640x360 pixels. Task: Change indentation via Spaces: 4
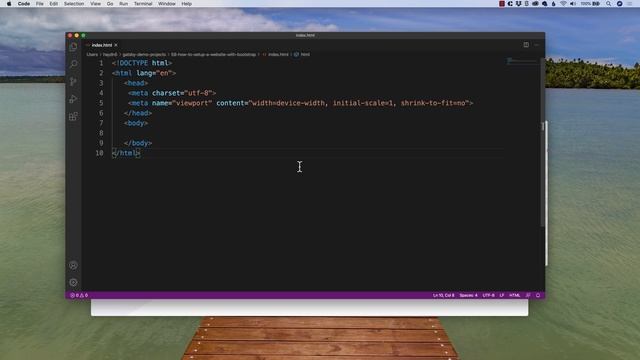[469, 295]
